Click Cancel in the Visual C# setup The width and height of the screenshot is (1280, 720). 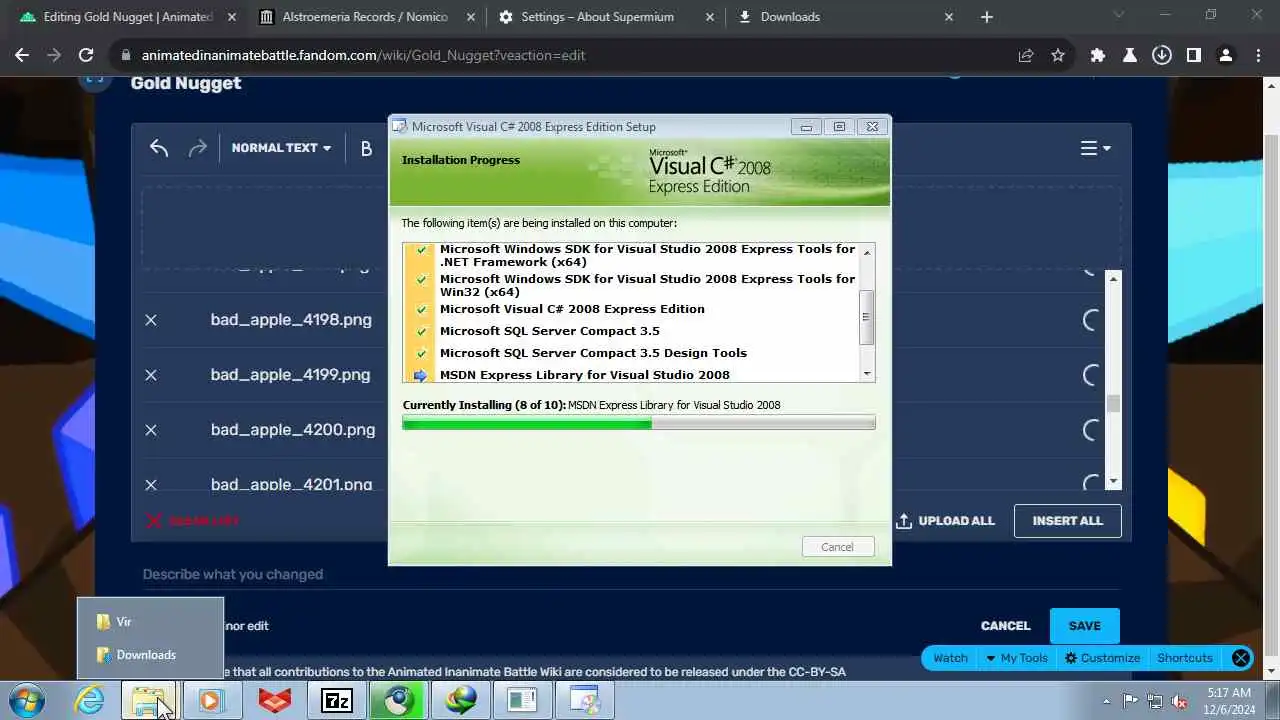[x=837, y=547]
